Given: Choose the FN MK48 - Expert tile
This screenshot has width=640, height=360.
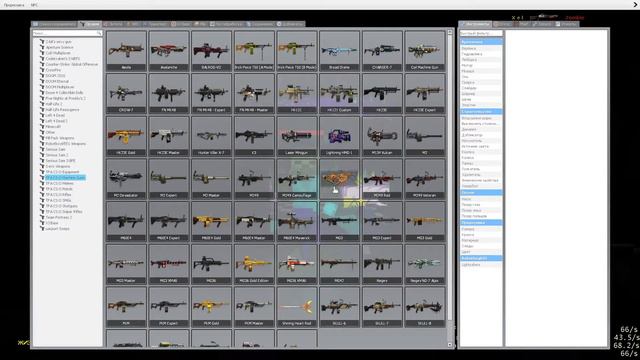Looking at the screenshot, I should pyautogui.click(x=211, y=93).
